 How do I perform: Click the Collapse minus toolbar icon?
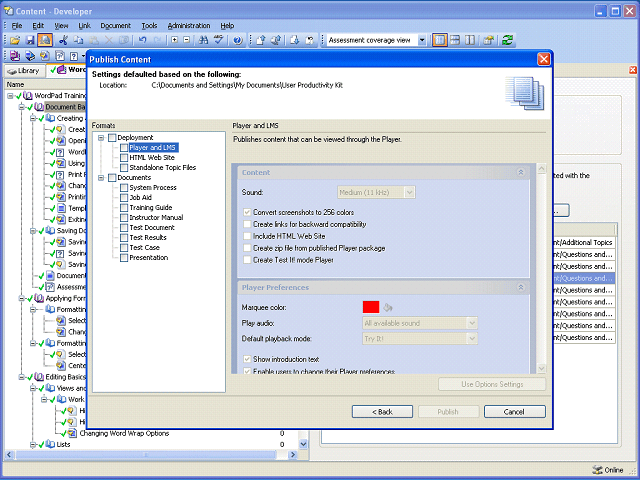pyautogui.click(x=187, y=40)
